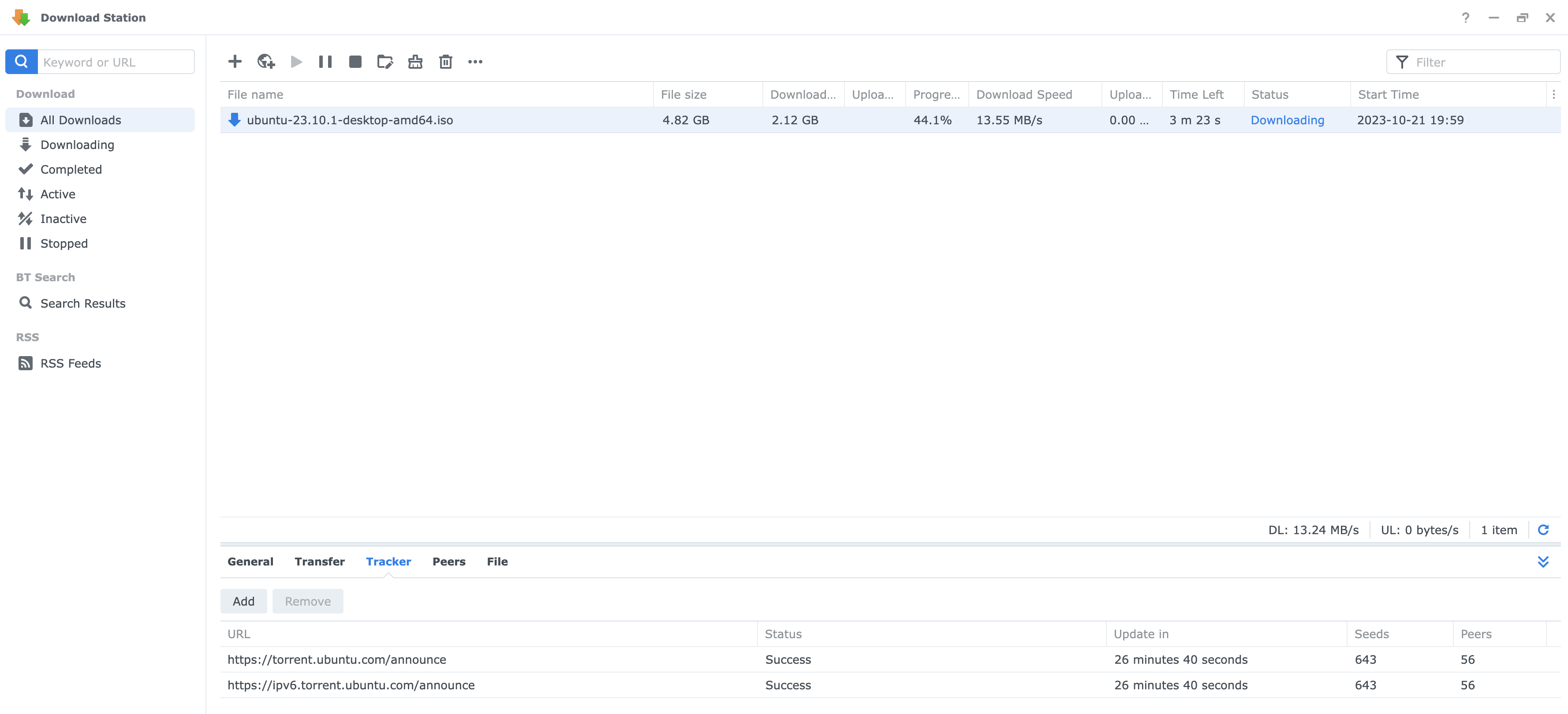Image resolution: width=1568 pixels, height=714 pixels.
Task: Open the Transfer tab
Action: [x=320, y=562]
